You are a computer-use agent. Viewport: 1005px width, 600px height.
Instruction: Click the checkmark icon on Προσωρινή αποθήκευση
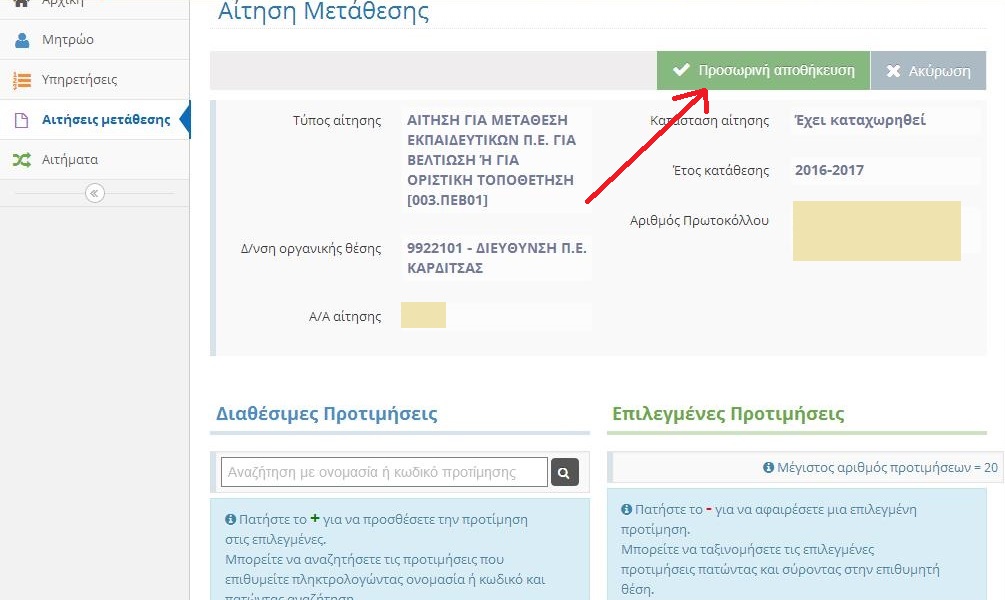(x=681, y=71)
